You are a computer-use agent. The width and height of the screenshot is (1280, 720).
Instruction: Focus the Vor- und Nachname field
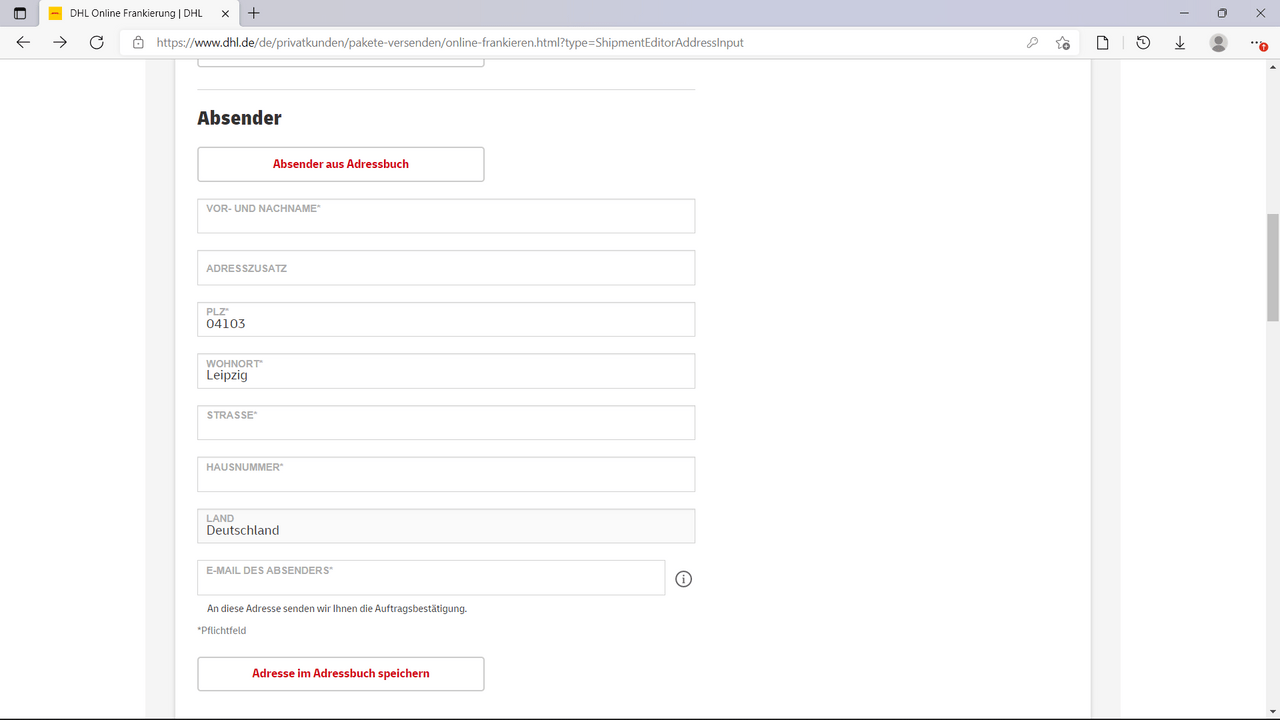coord(446,216)
